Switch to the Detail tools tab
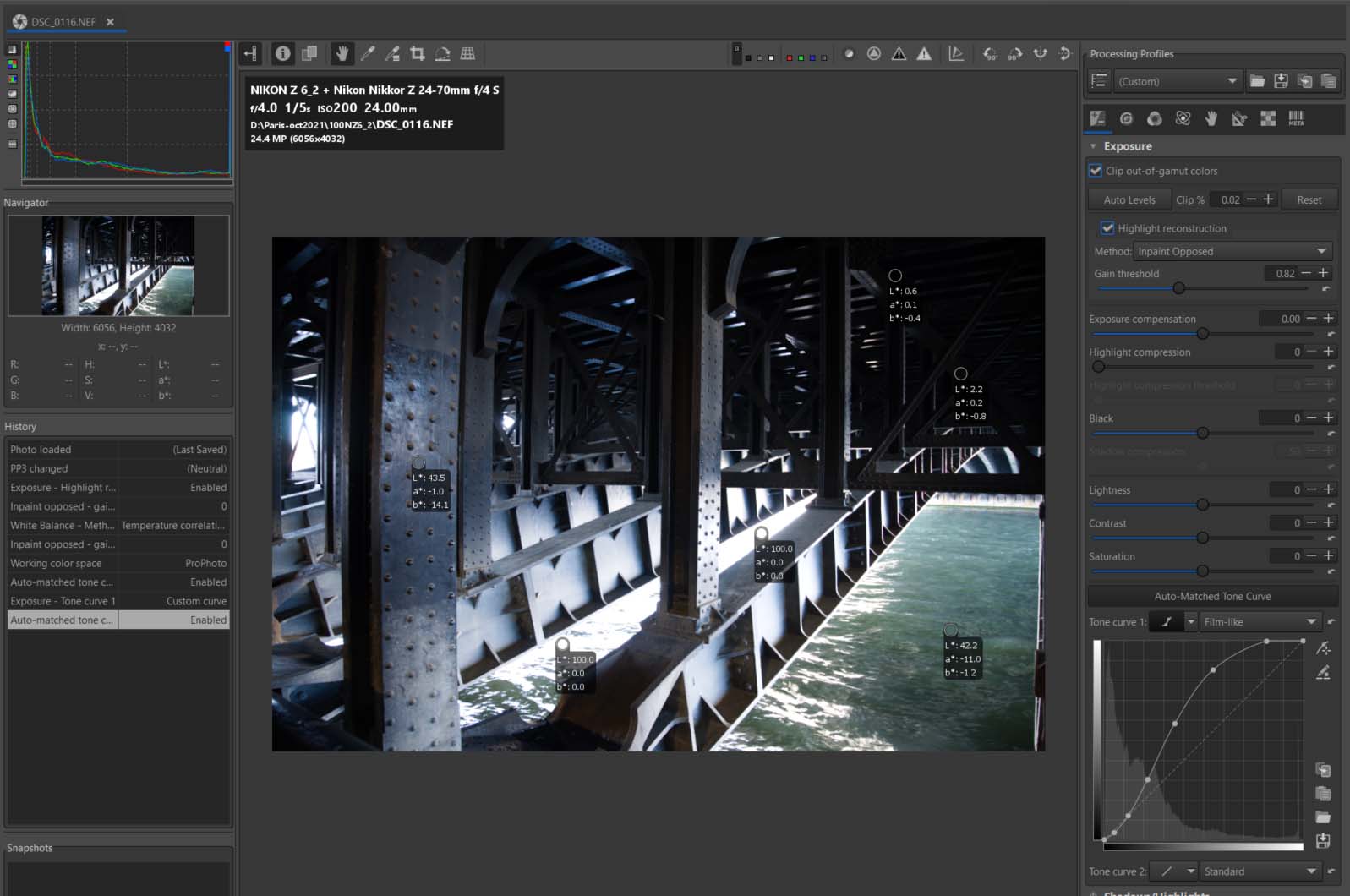Screen dimensions: 1350x896 (1126, 119)
